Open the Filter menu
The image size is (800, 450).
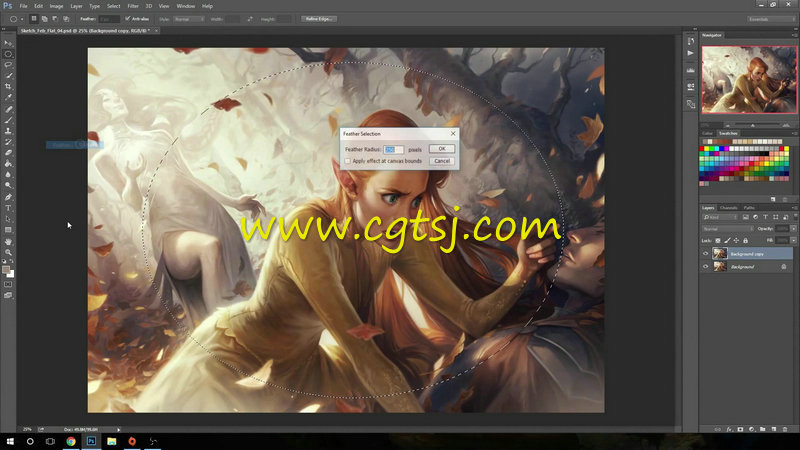133,6
